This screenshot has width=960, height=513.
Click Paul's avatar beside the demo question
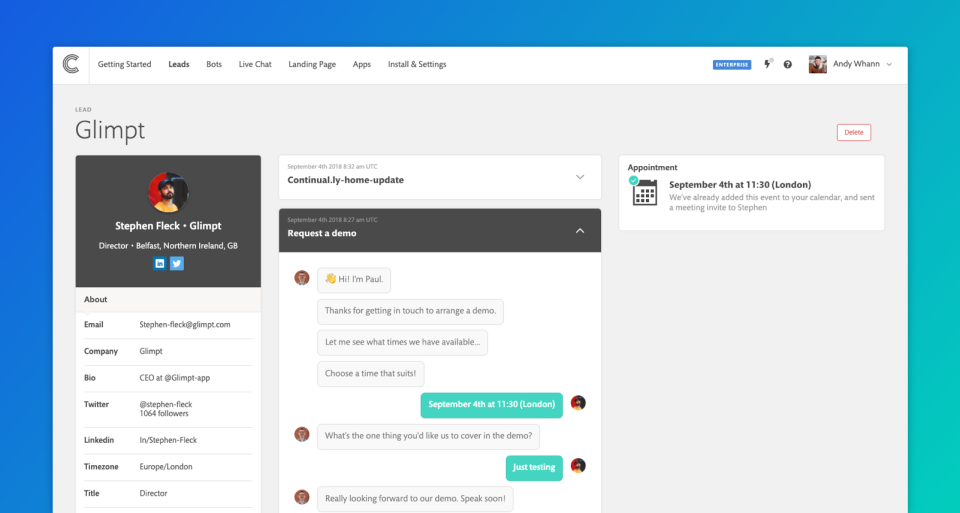pyautogui.click(x=302, y=434)
